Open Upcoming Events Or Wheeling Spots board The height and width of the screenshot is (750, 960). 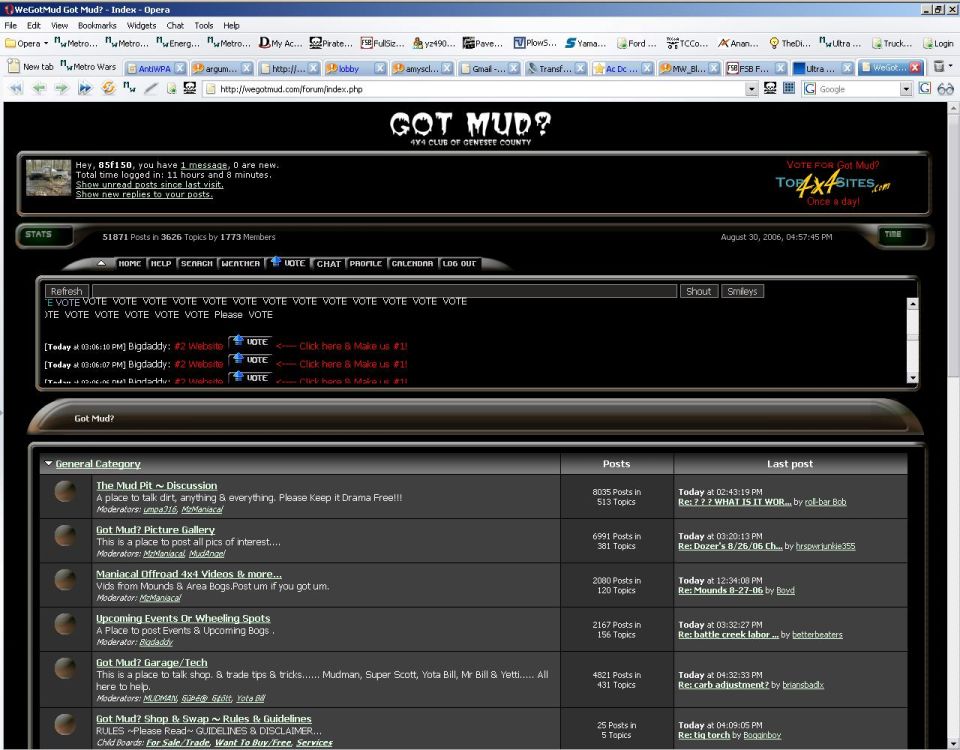(x=183, y=618)
